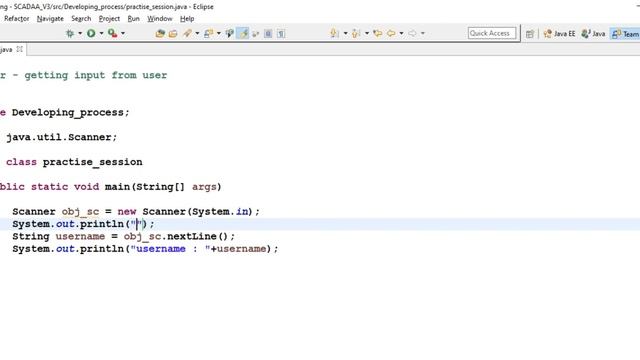Click the Annotation navigation toolbar icon
This screenshot has width=640, height=360.
coord(209,33)
